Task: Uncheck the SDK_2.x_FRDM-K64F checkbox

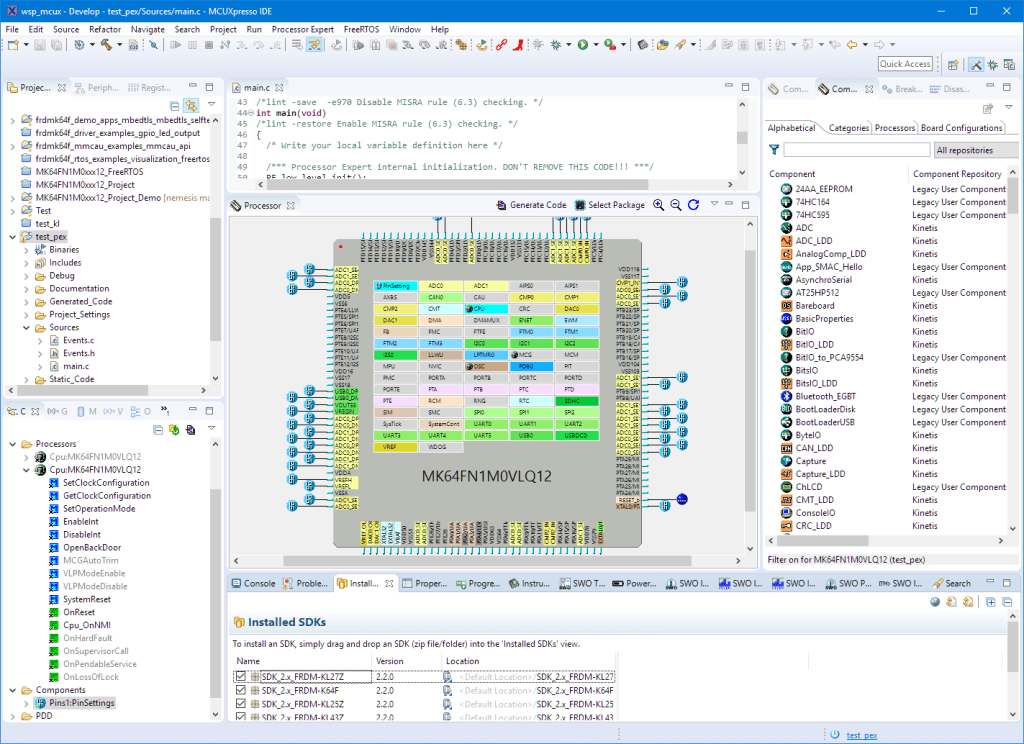Action: point(240,690)
